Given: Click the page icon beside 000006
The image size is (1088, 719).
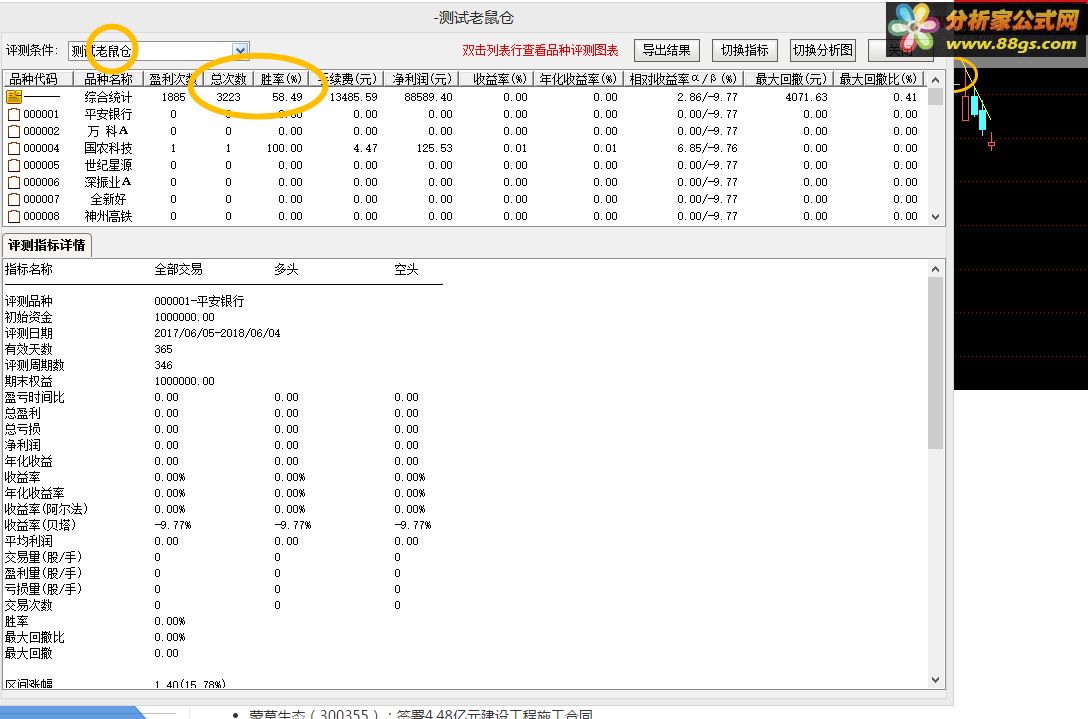Looking at the screenshot, I should (14, 183).
